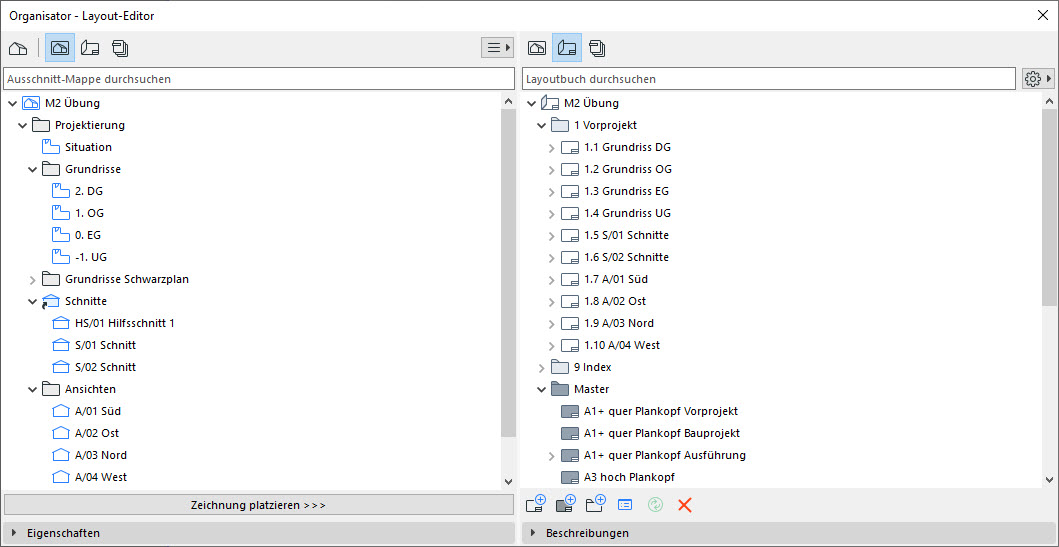This screenshot has width=1059, height=547.
Task: Select Layout Book icon in left panel toolbar
Action: 90,47
